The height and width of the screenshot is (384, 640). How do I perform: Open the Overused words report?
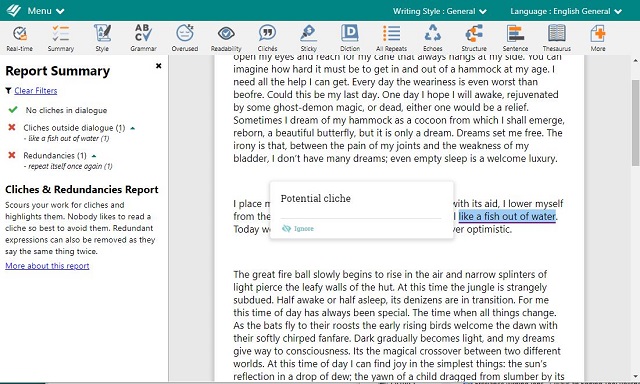[184, 38]
